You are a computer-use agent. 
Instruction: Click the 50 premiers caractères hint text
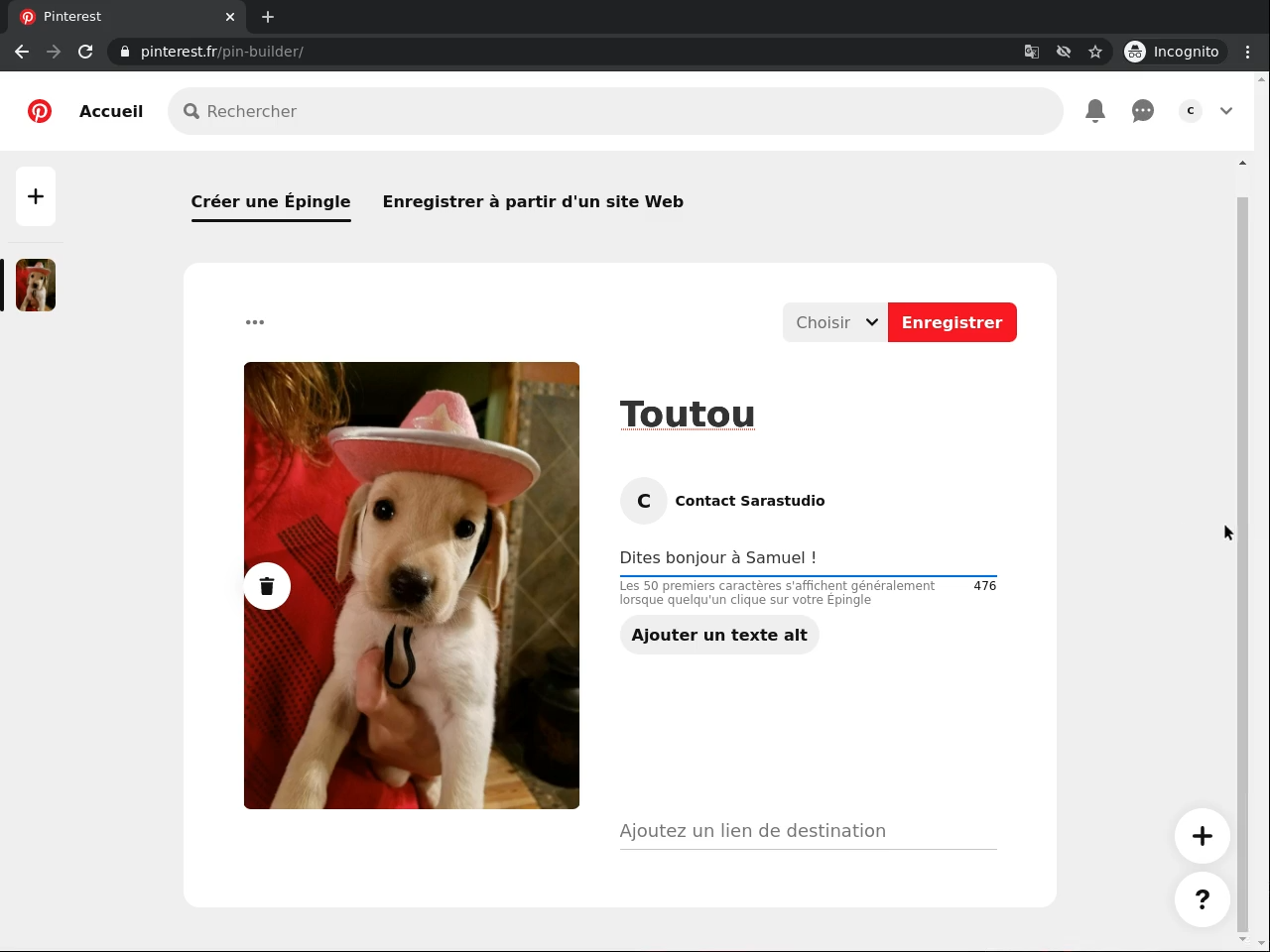777,593
